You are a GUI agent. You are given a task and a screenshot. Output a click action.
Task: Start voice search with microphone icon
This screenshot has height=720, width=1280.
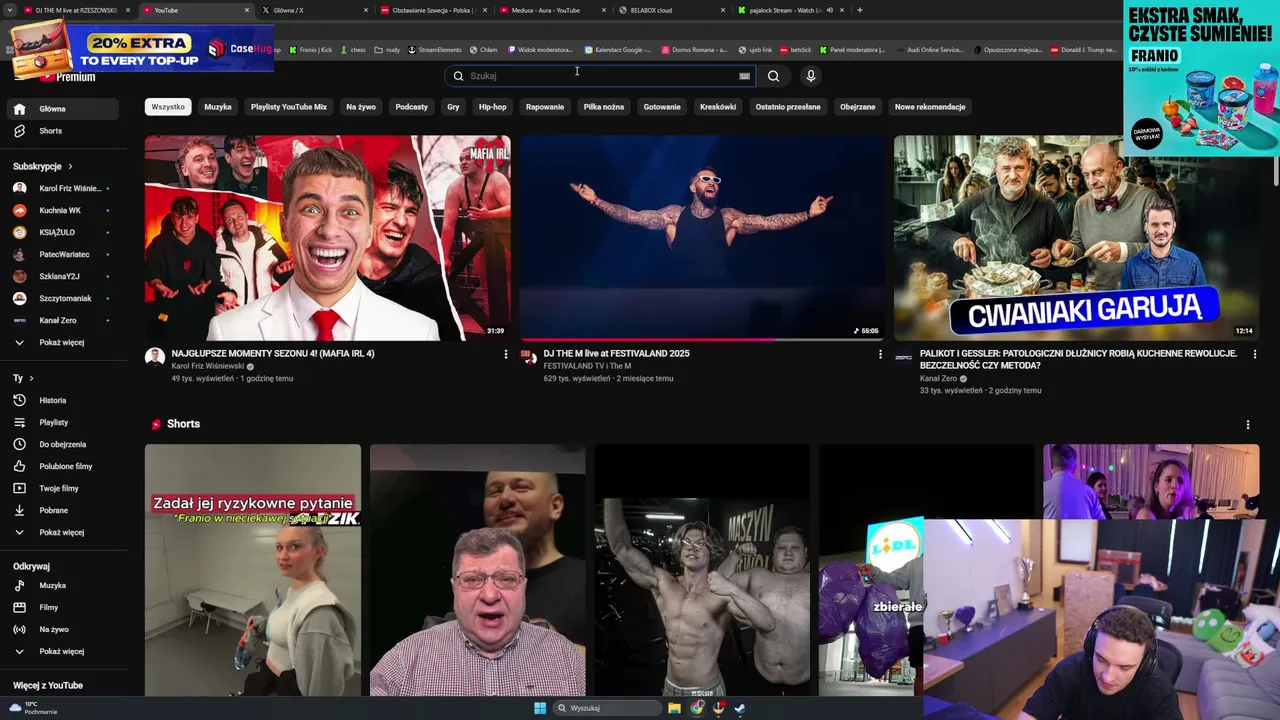pos(811,76)
